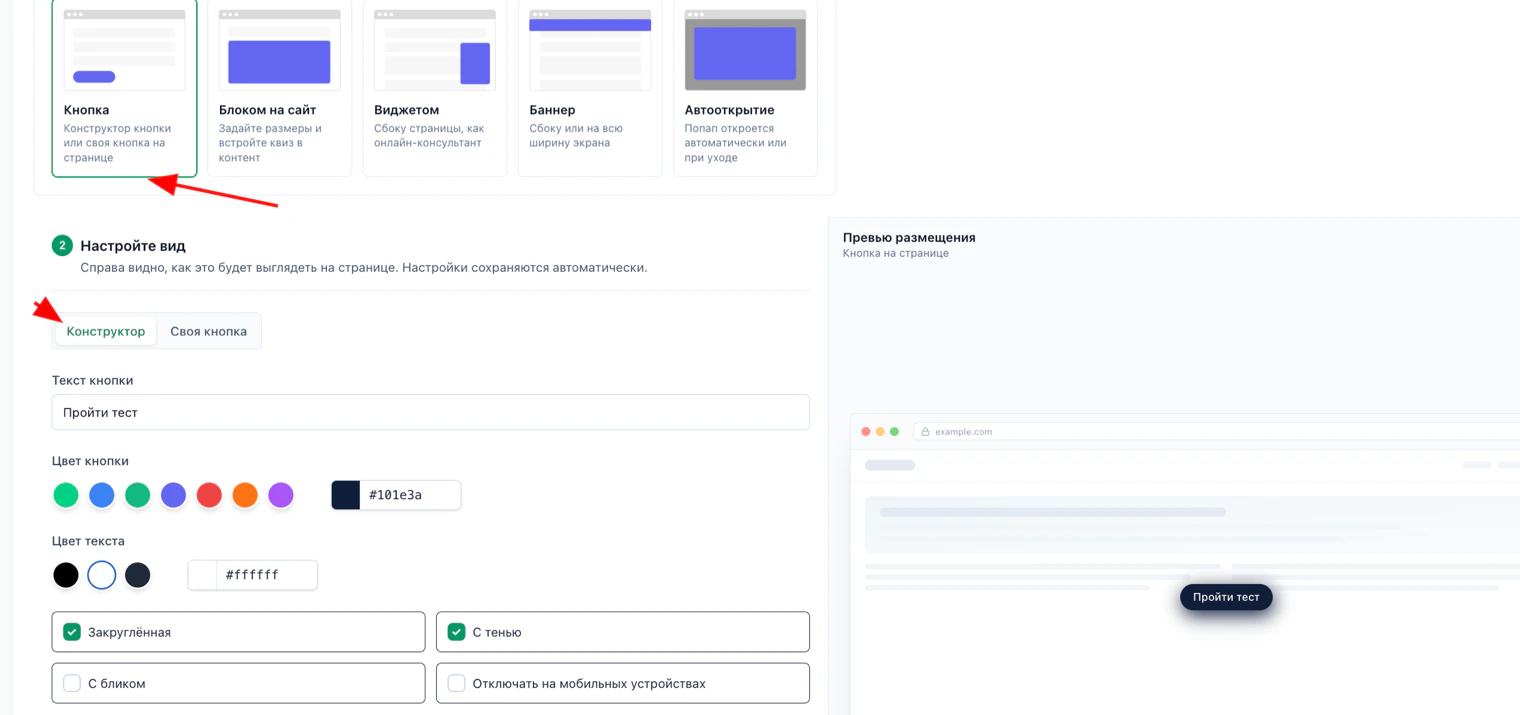Edit the #ffffff text hex field
1520x715 pixels.
point(267,575)
